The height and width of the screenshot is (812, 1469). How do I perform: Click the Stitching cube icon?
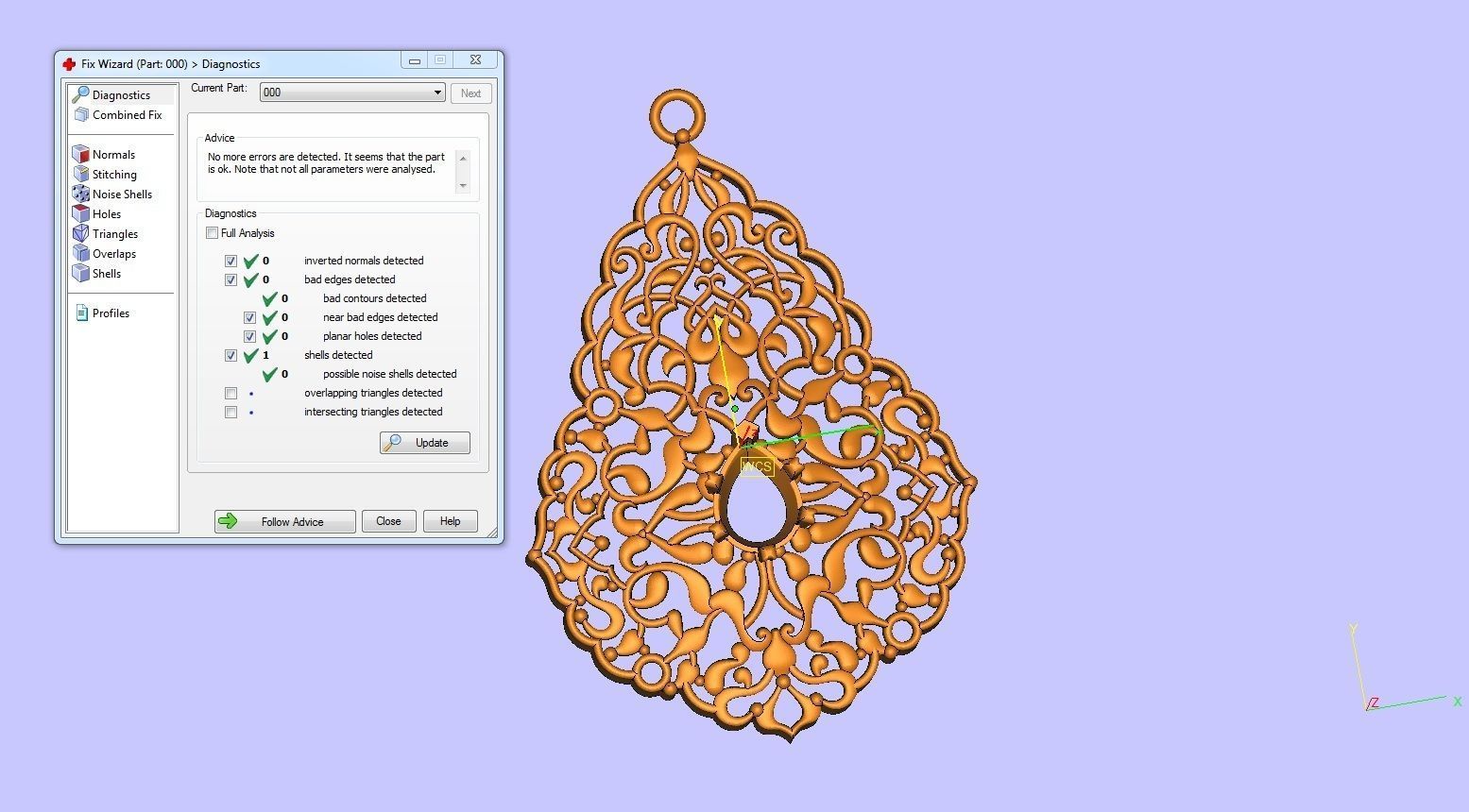point(81,175)
